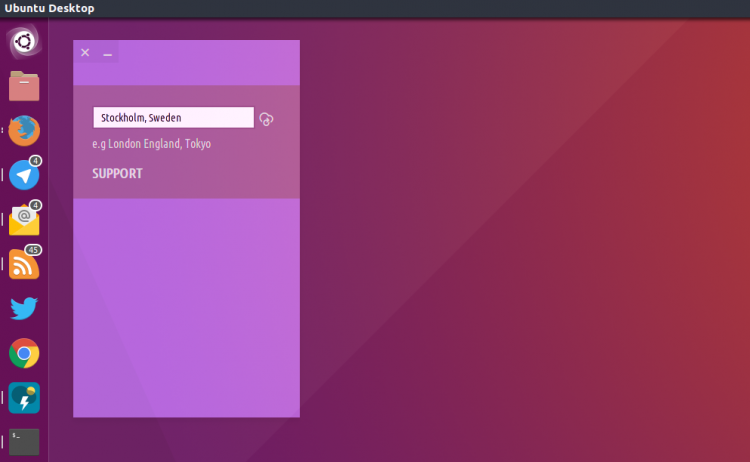
Task: Launch the Twitter client
Action: (x=24, y=308)
